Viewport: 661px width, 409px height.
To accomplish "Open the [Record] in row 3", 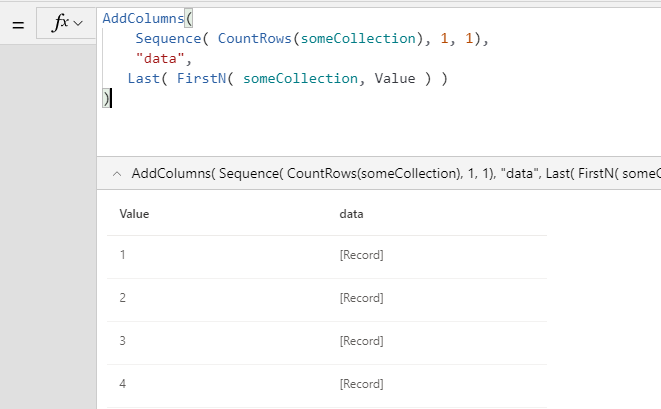I will click(x=361, y=341).
